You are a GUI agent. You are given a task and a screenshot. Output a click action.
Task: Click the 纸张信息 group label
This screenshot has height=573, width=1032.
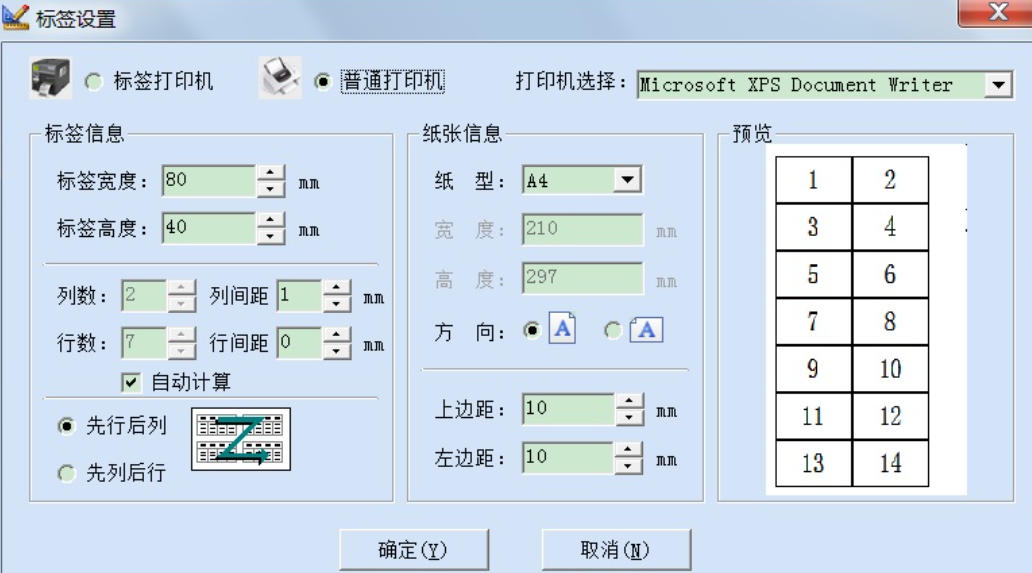[462, 134]
